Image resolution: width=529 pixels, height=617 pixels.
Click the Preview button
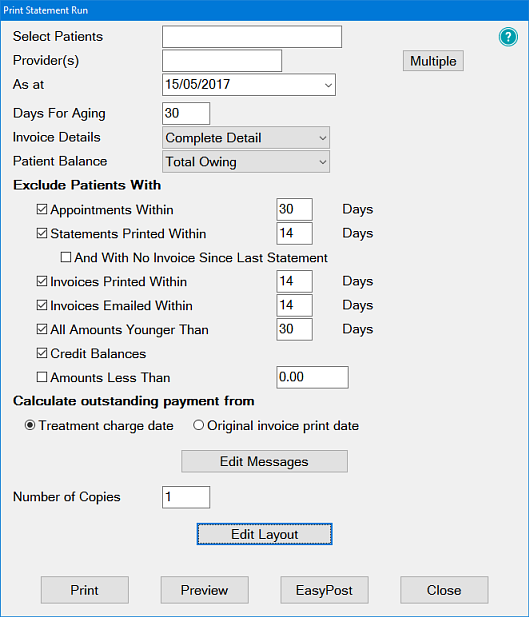(204, 590)
